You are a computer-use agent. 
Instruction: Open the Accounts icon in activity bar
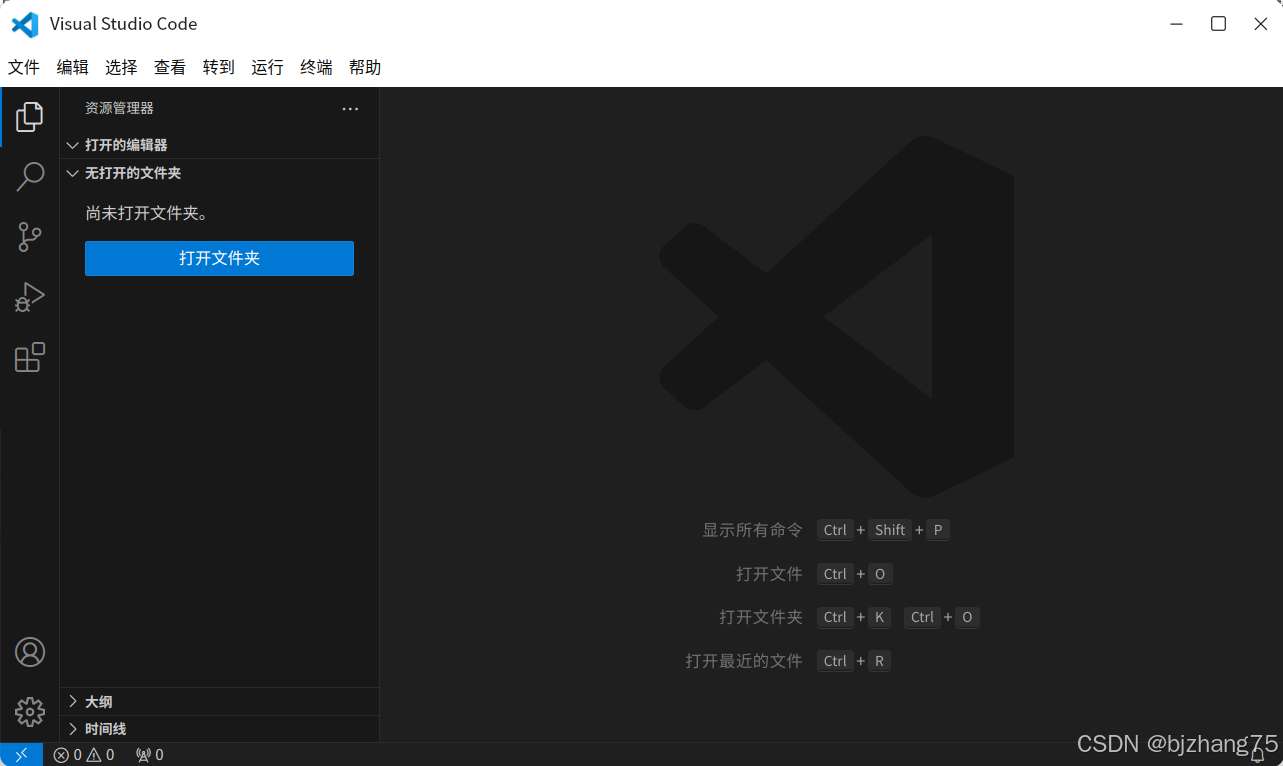click(x=30, y=652)
